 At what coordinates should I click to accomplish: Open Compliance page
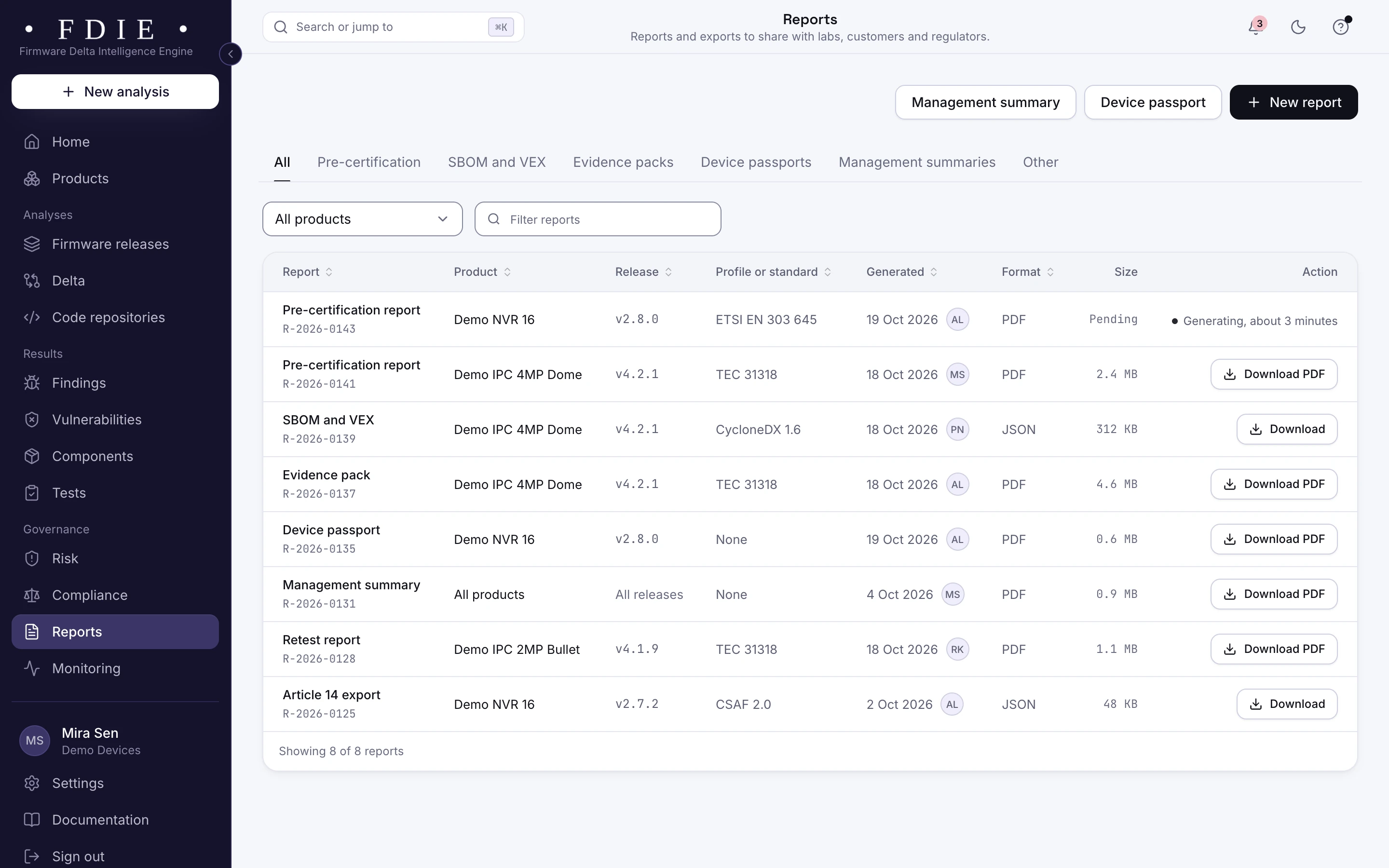tap(115, 596)
